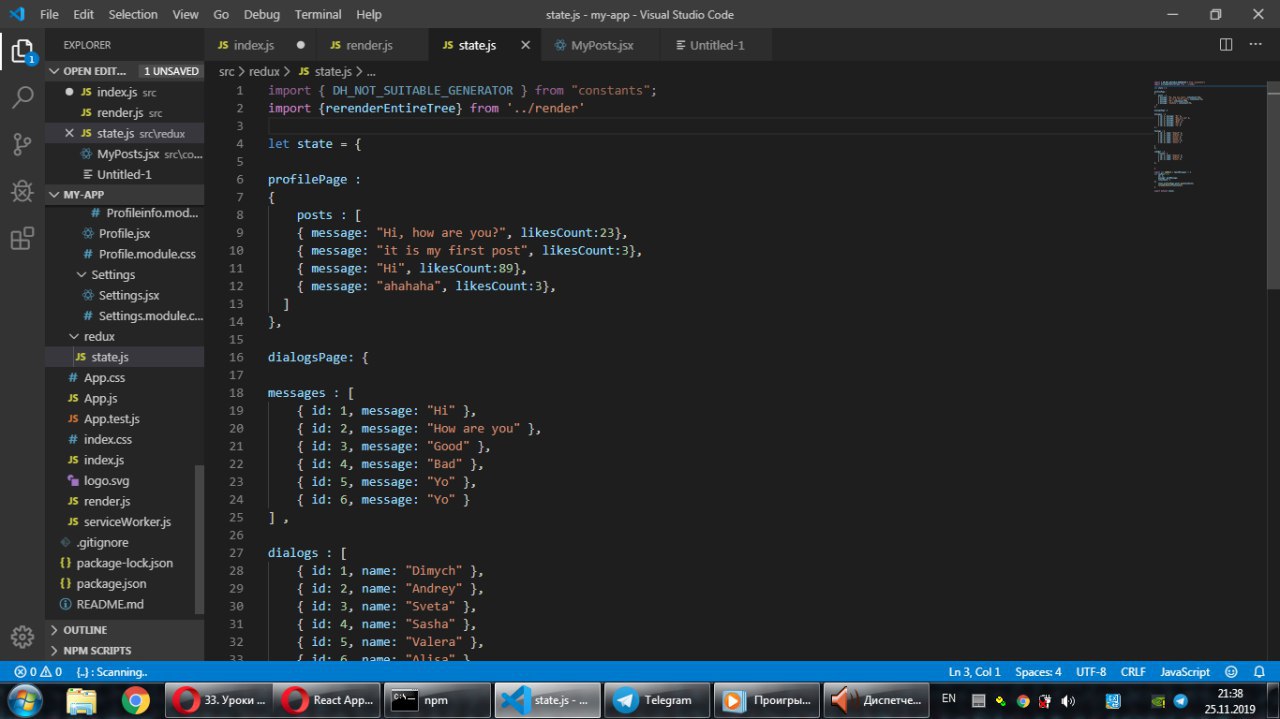Switch to the MyPosts.jsx tab
1280x719 pixels.
[x=601, y=45]
